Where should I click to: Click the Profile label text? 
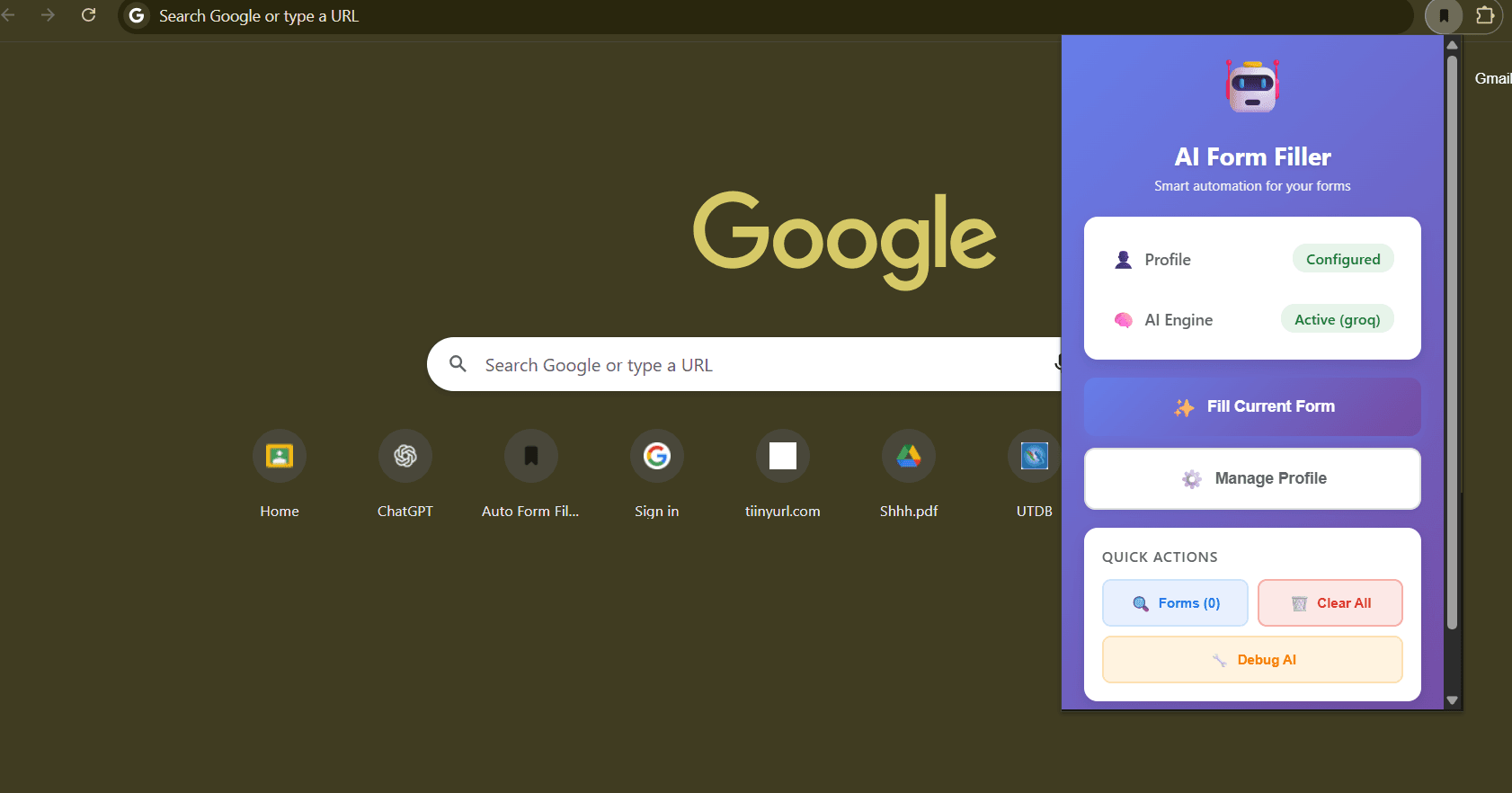point(1168,260)
